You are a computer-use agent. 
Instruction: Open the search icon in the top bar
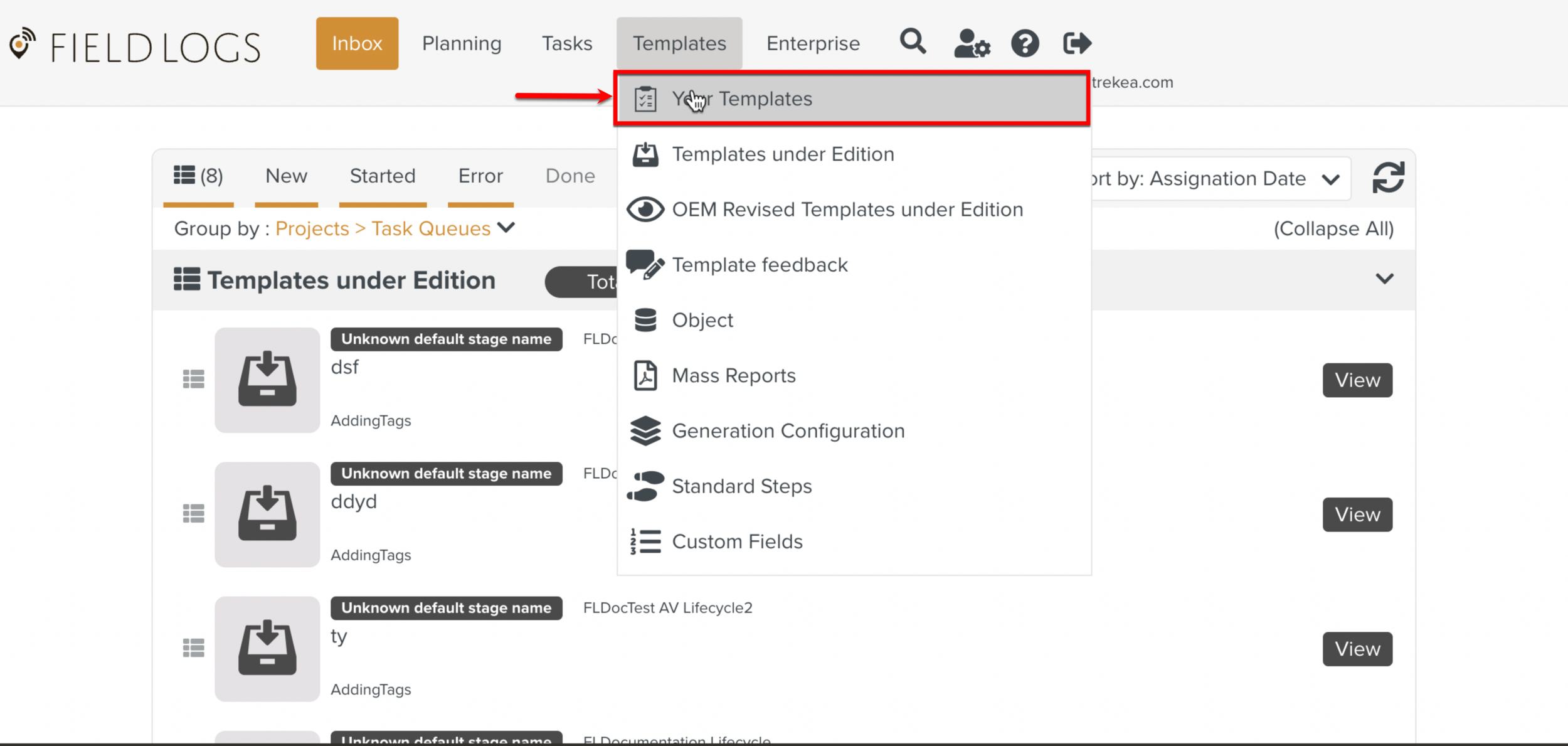click(x=913, y=43)
